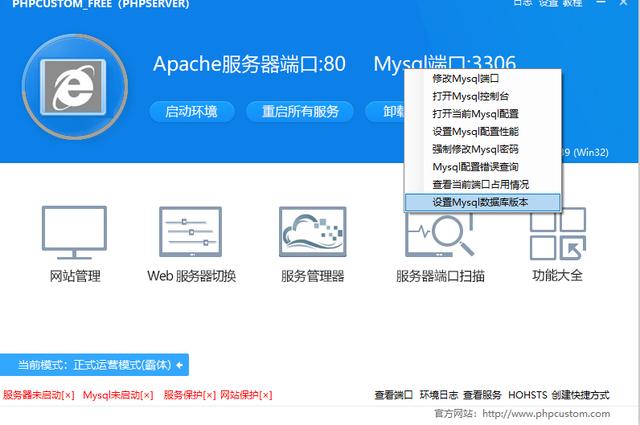Select 设置Mysql配置性能 in the menu

pyautogui.click(x=482, y=131)
